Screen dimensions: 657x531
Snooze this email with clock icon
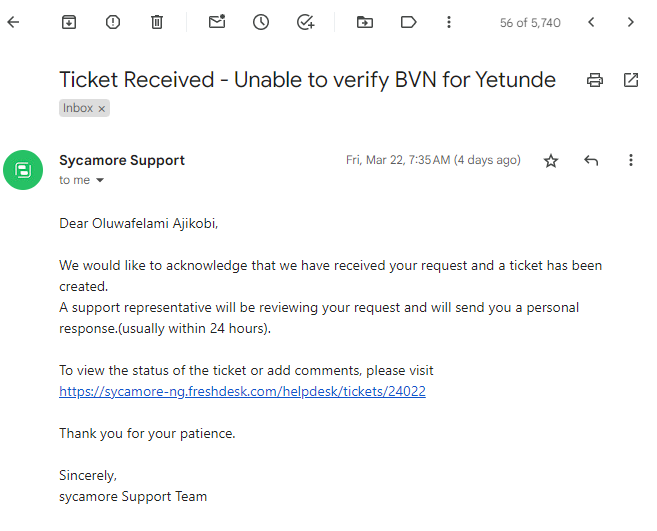(x=261, y=22)
